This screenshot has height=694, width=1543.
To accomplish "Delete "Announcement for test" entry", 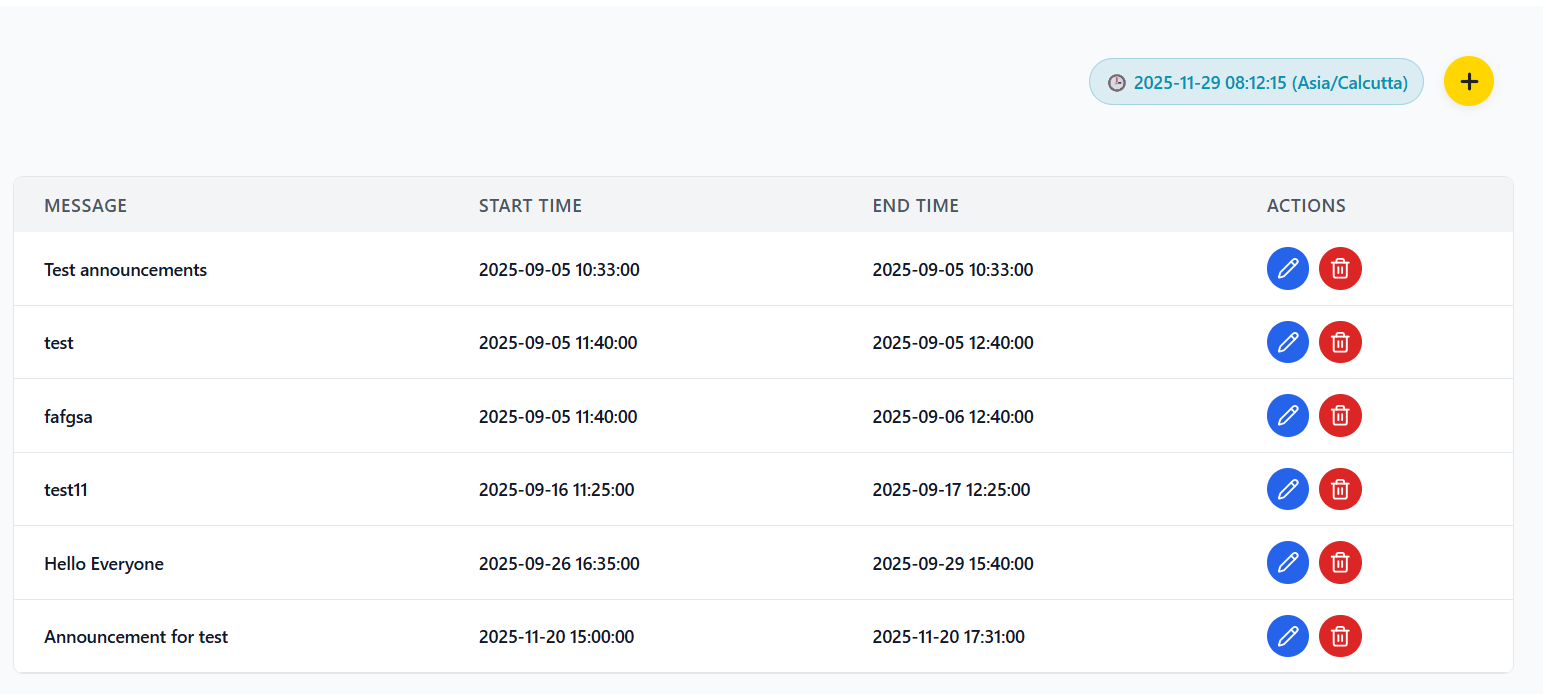I will [x=1340, y=636].
